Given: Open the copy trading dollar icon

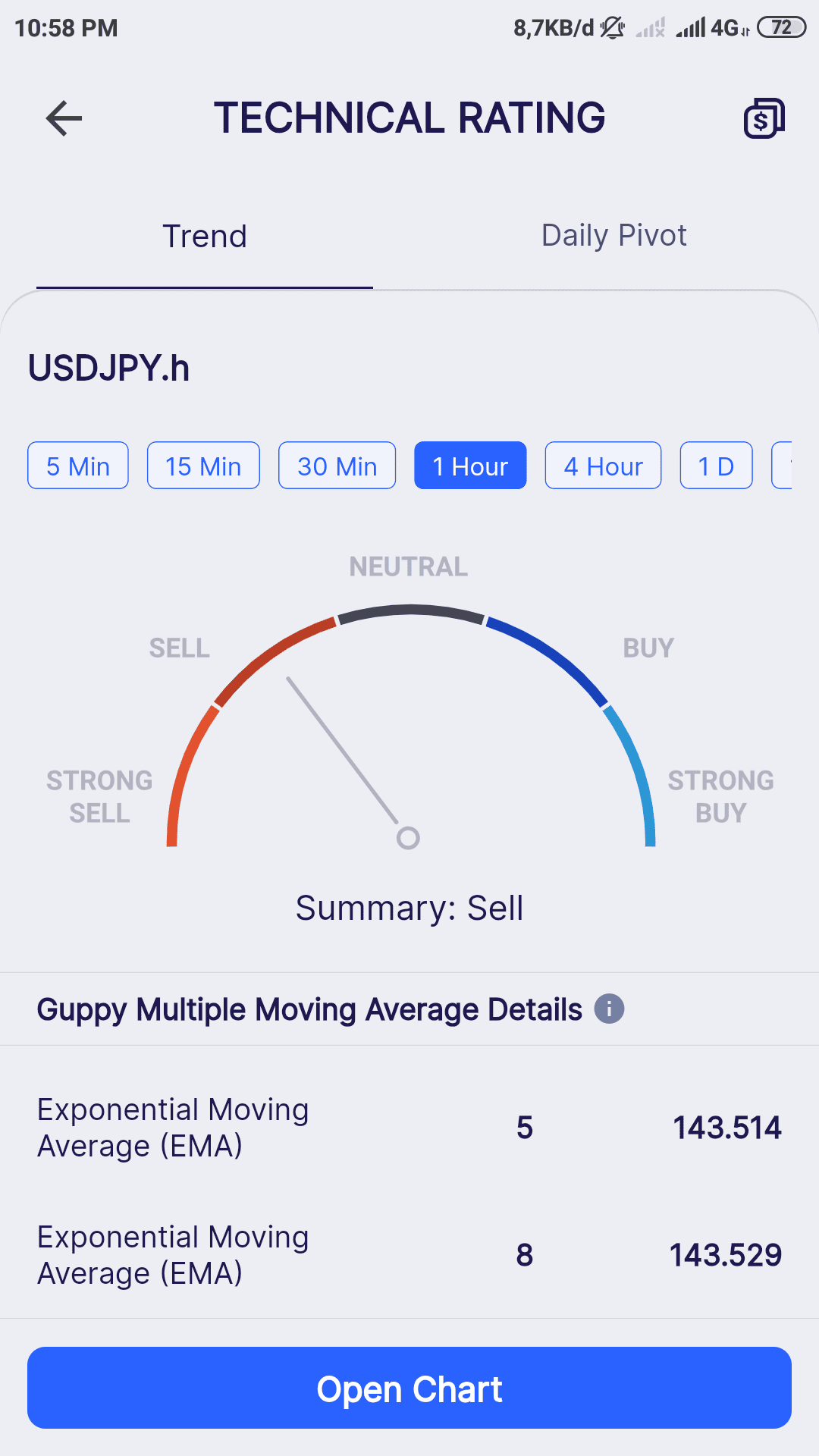Looking at the screenshot, I should pos(764,118).
